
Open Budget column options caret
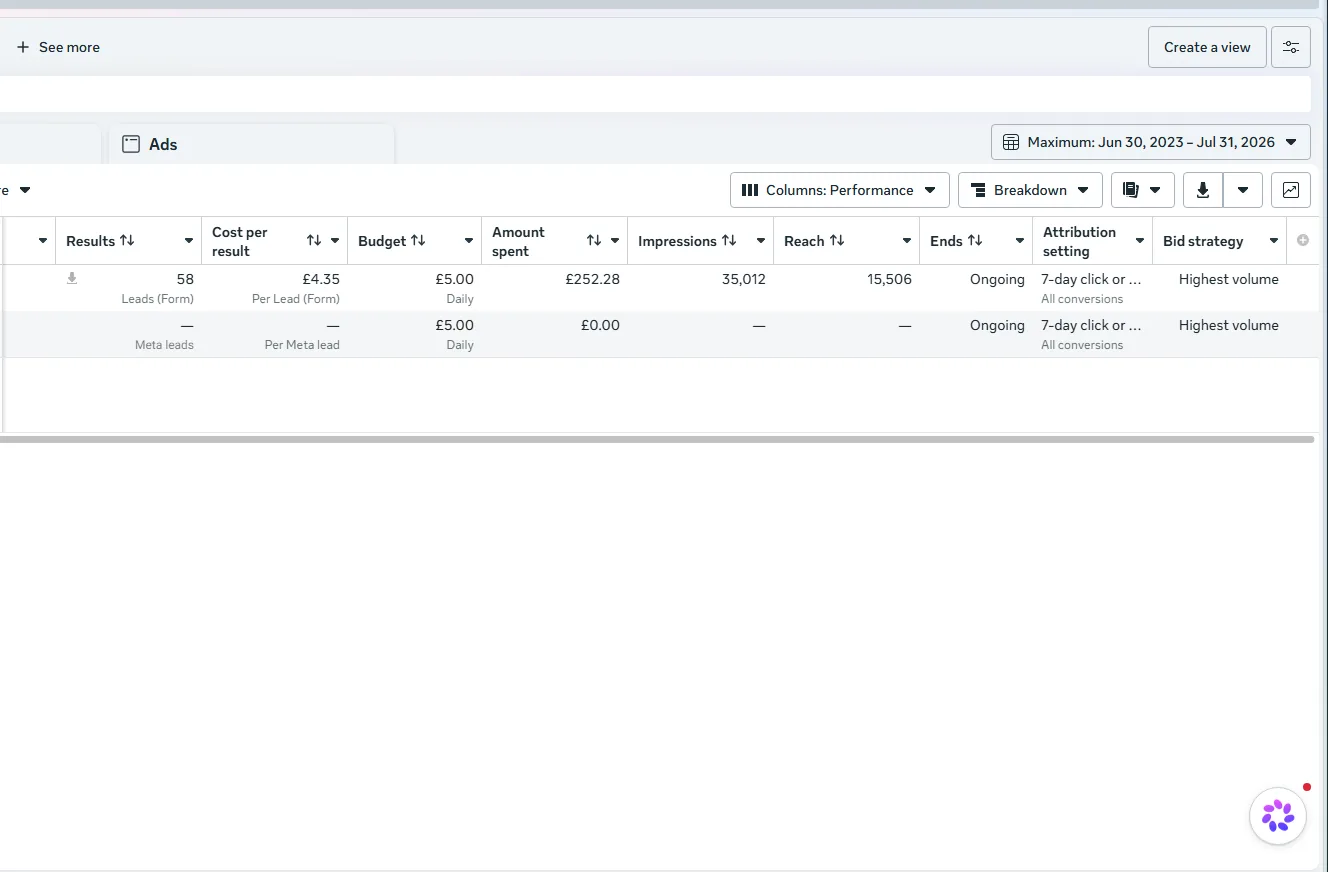[469, 241]
